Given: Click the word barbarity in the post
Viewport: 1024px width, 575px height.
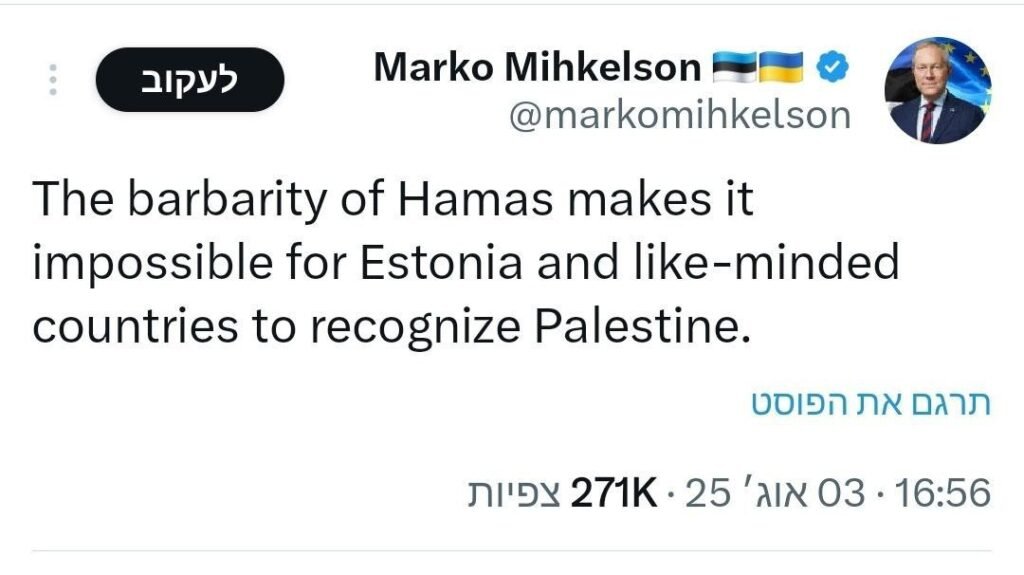Looking at the screenshot, I should tap(207, 200).
